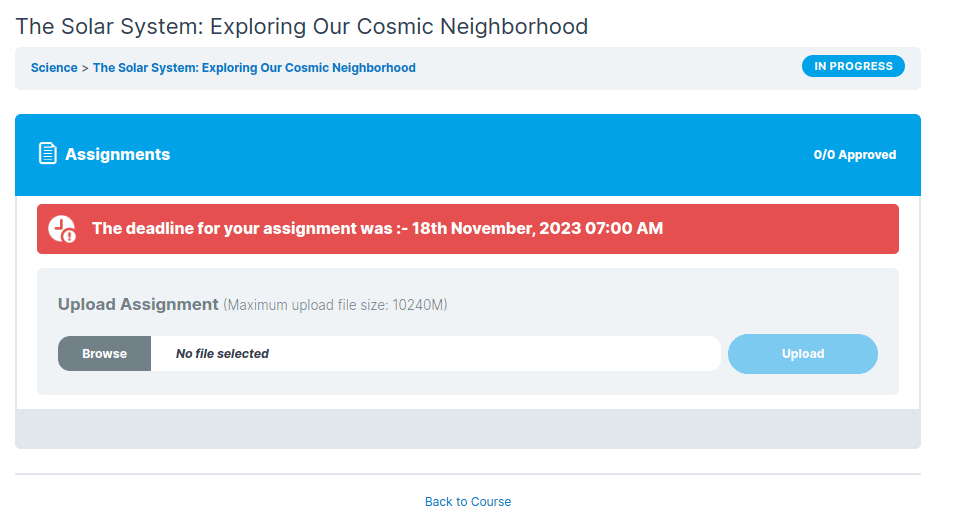Click the breadcrumb separator arrow

85,68
